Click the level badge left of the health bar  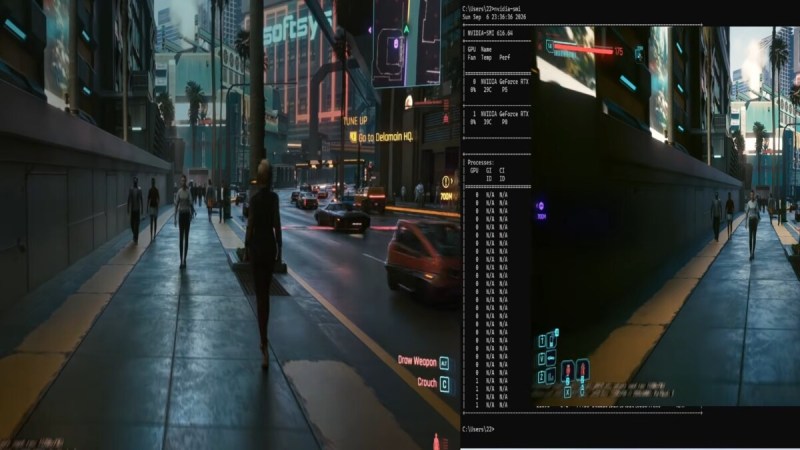pyautogui.click(x=550, y=46)
